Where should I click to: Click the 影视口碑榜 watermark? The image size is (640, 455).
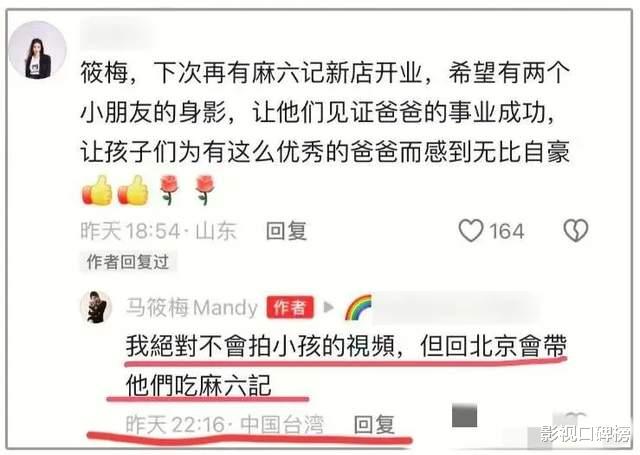(x=585, y=434)
